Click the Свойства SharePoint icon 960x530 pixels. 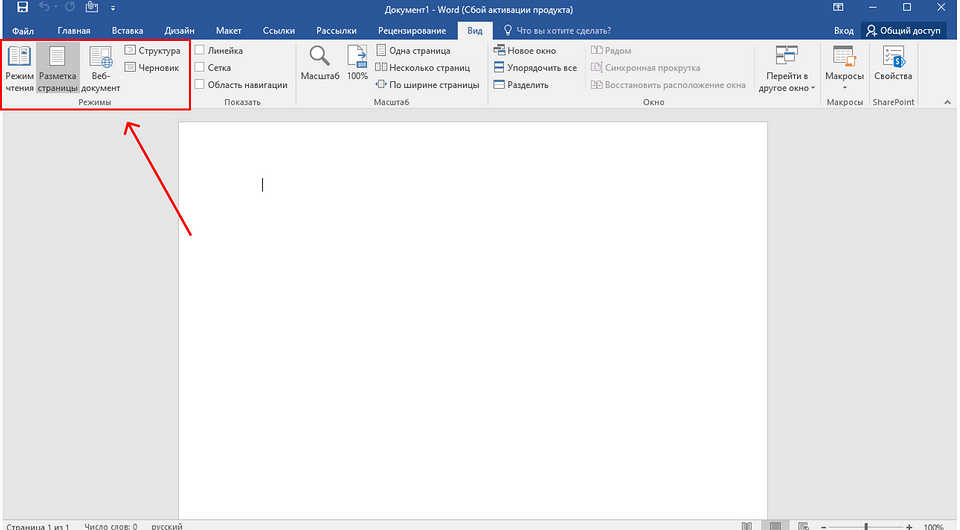[892, 64]
